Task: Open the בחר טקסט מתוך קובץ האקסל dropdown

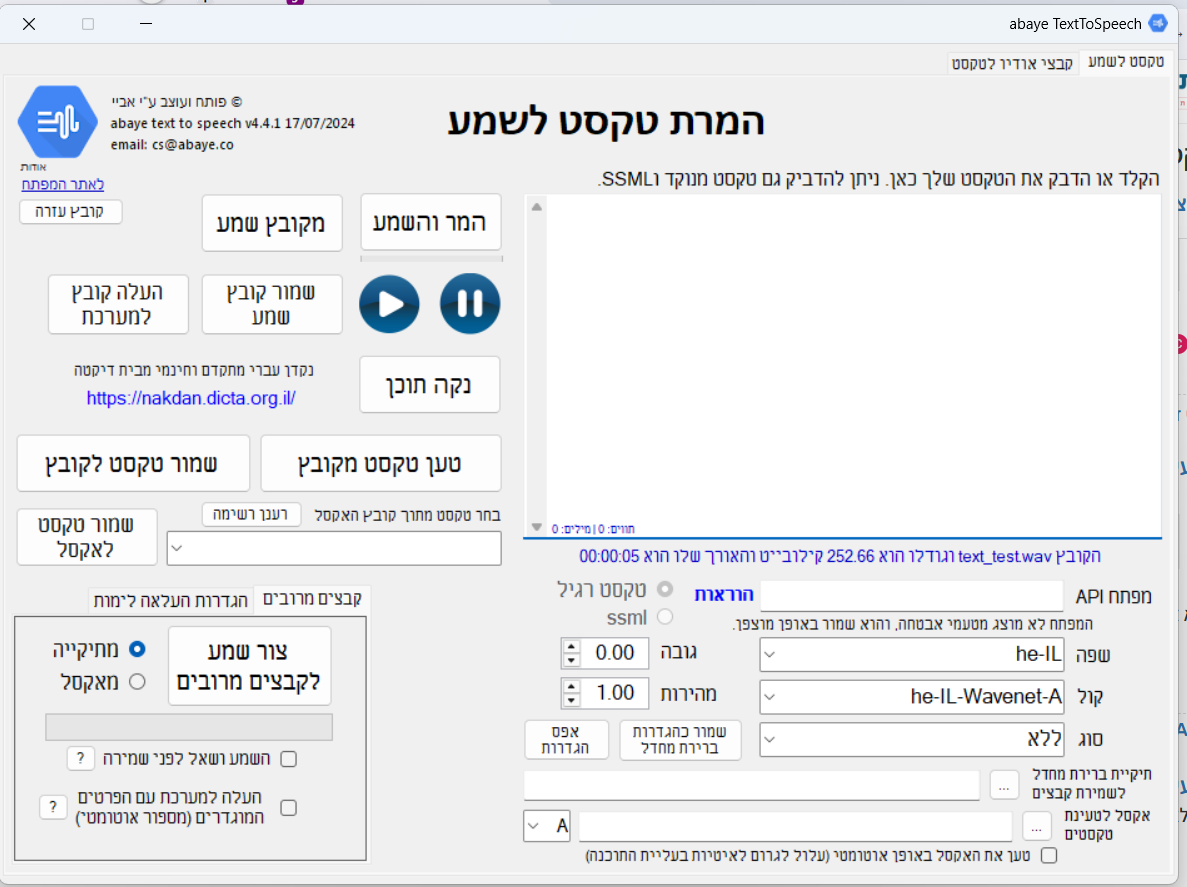Action: point(177,548)
